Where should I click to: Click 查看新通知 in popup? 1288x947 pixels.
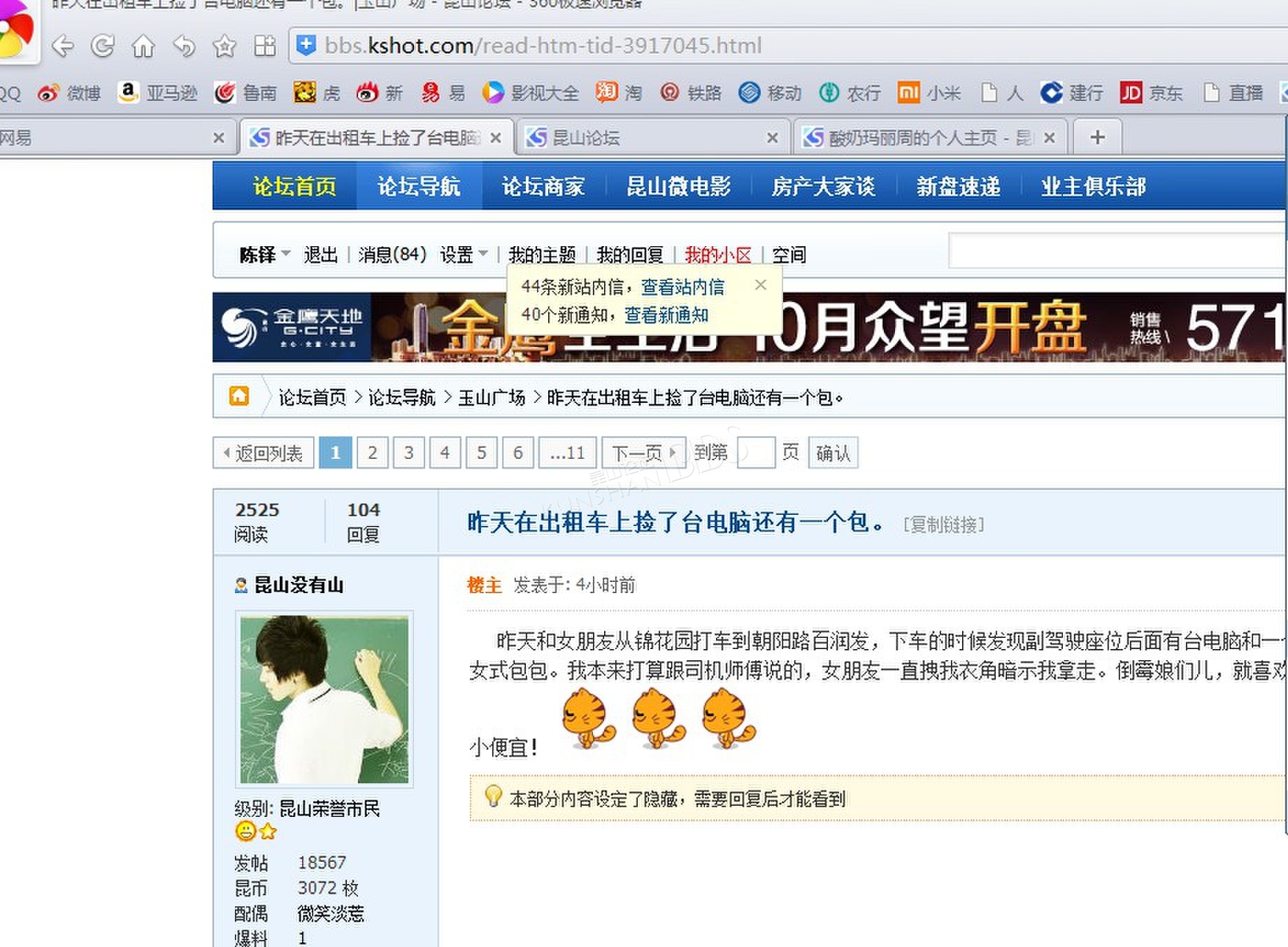666,315
